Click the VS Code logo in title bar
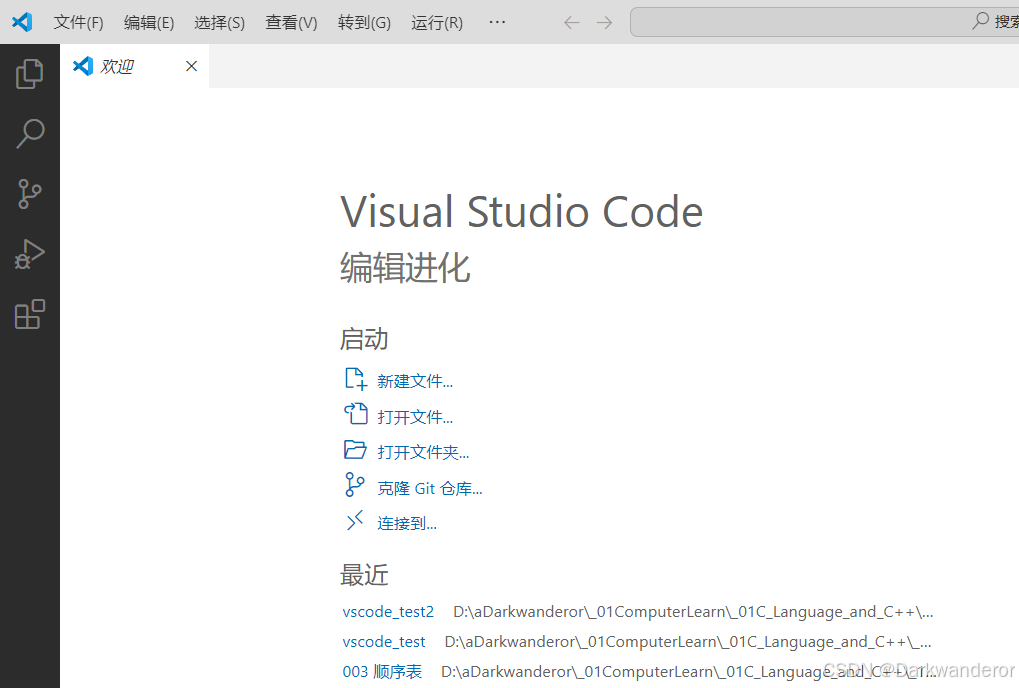The image size is (1019, 688). coord(22,22)
